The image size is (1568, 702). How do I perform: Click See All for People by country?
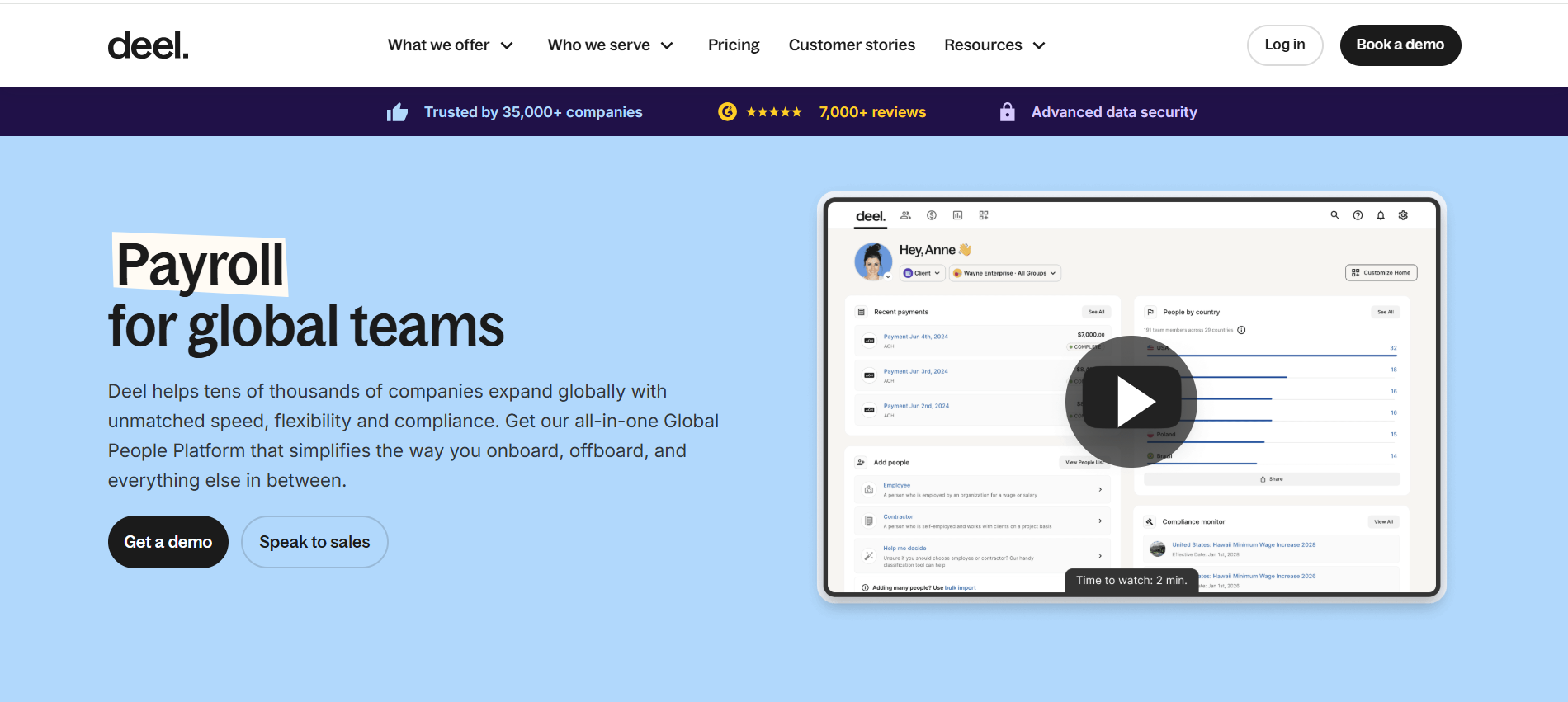(x=1385, y=312)
